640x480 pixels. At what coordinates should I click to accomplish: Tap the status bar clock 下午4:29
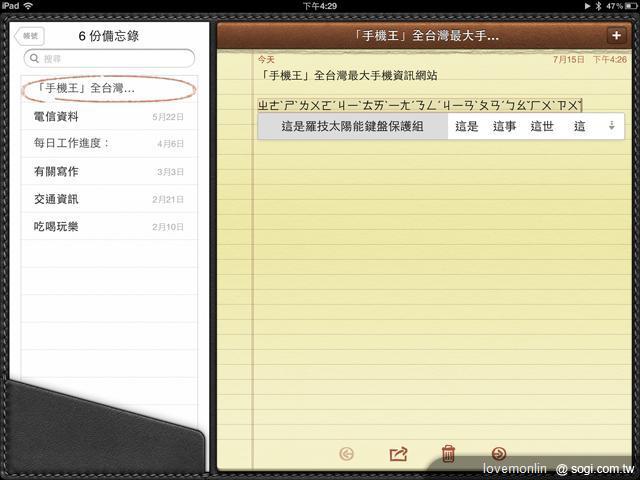pos(320,6)
